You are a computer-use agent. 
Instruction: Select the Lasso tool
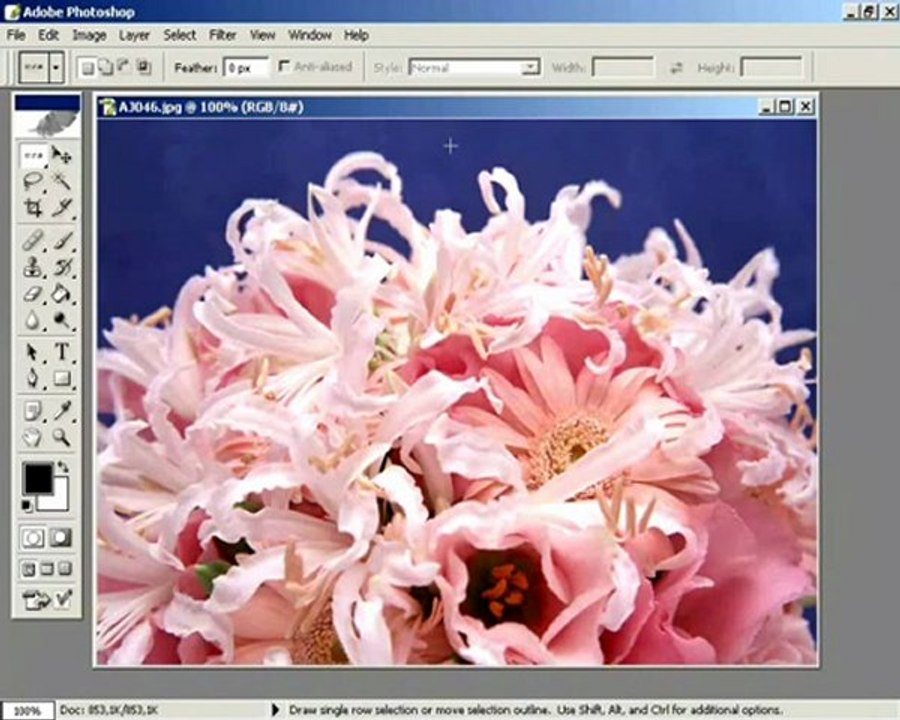point(33,181)
